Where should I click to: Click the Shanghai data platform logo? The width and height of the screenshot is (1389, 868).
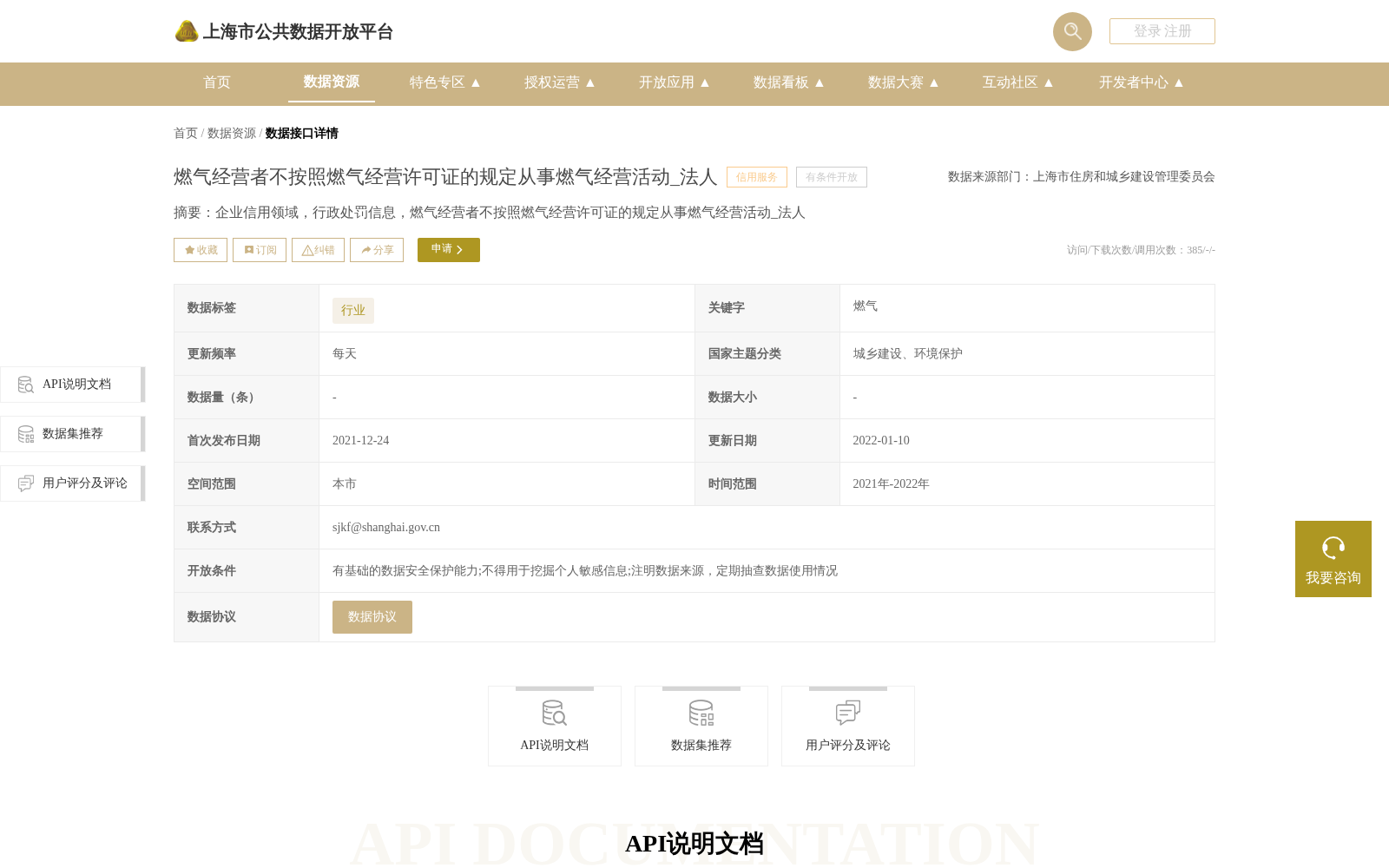pyautogui.click(x=186, y=31)
